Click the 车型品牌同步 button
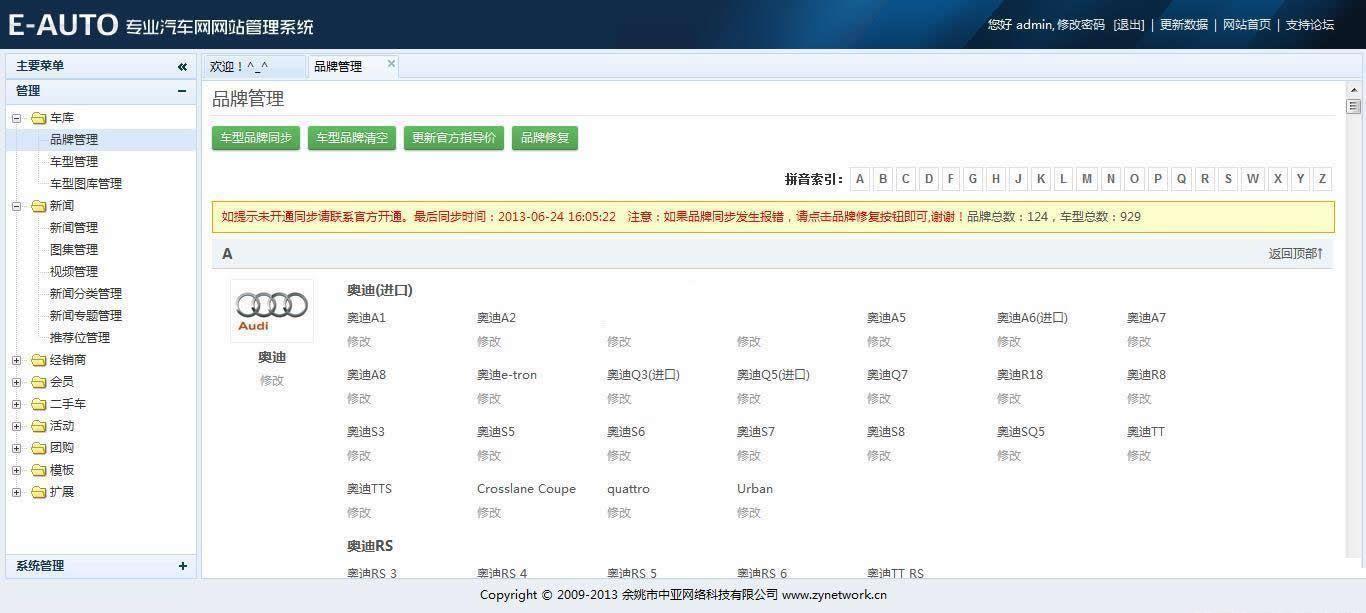 point(256,138)
